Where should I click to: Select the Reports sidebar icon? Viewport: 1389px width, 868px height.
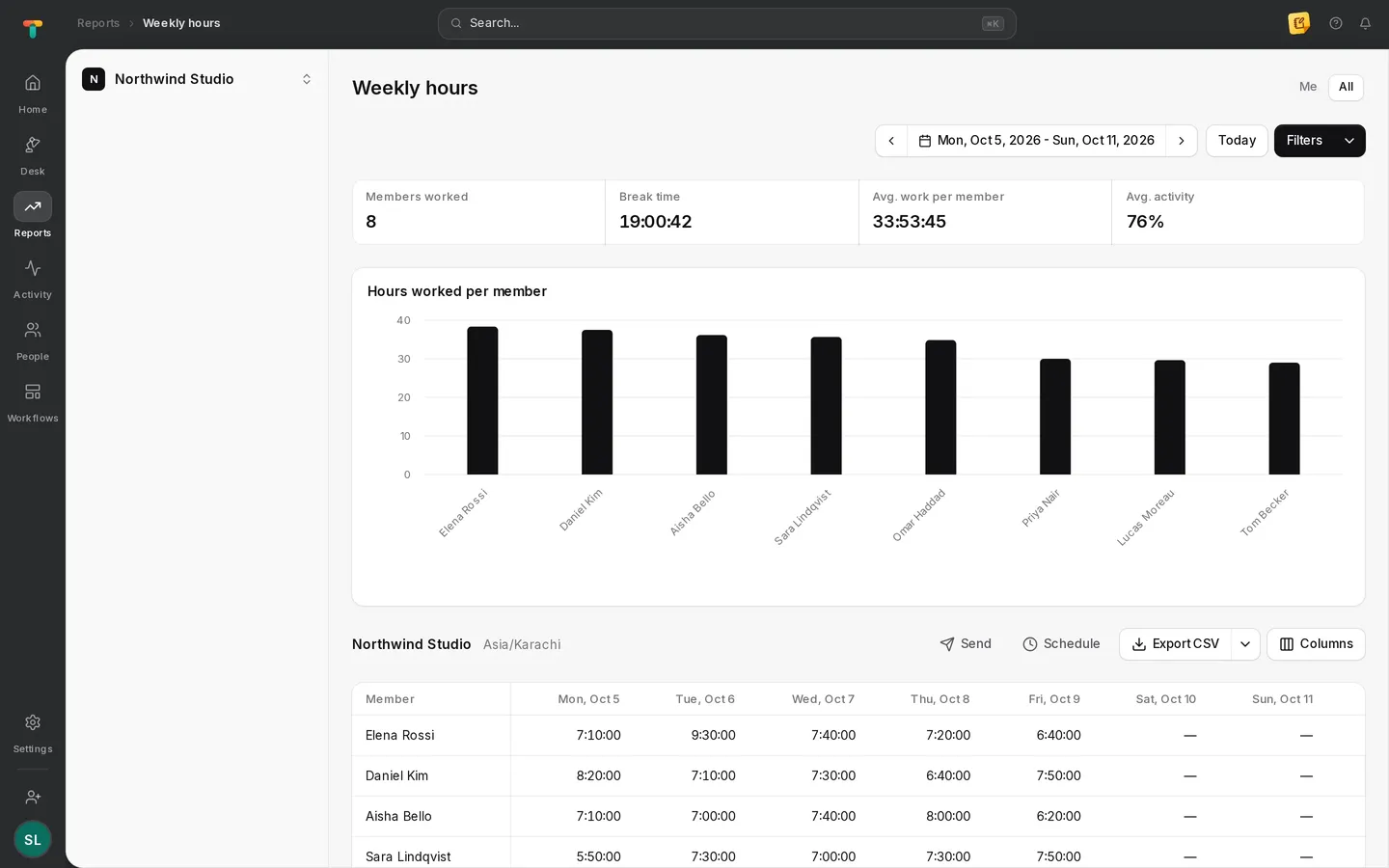33,206
